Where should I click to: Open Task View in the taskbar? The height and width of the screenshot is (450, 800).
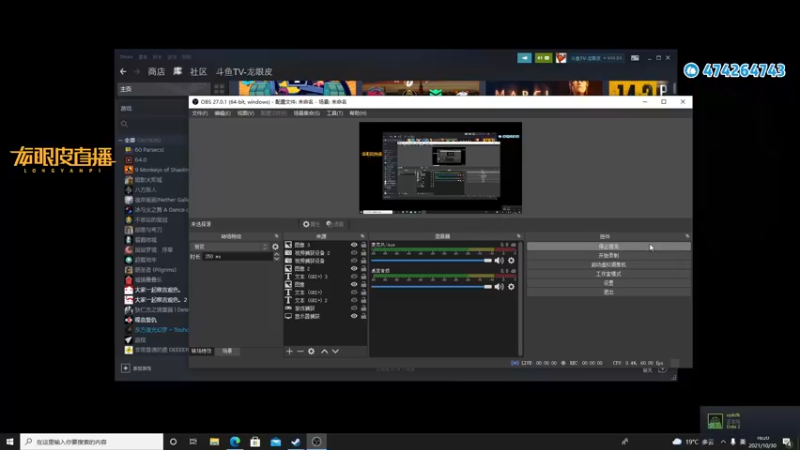click(193, 441)
